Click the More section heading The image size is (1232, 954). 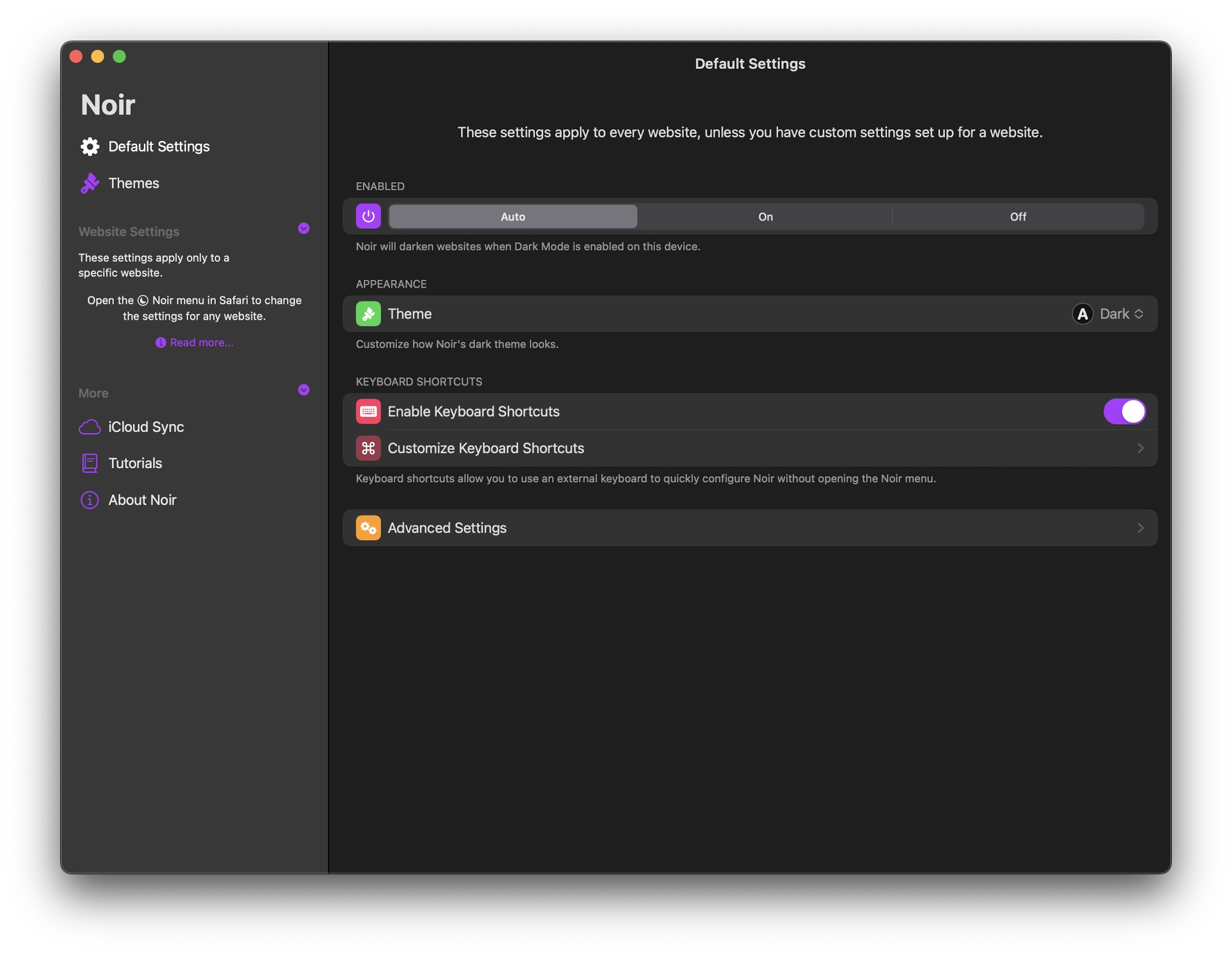tap(93, 394)
